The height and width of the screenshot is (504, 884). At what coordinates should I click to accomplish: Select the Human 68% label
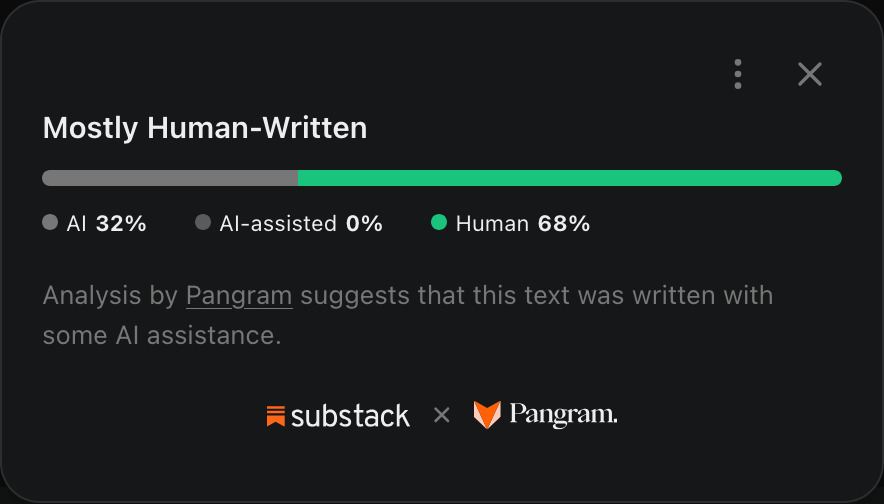523,224
